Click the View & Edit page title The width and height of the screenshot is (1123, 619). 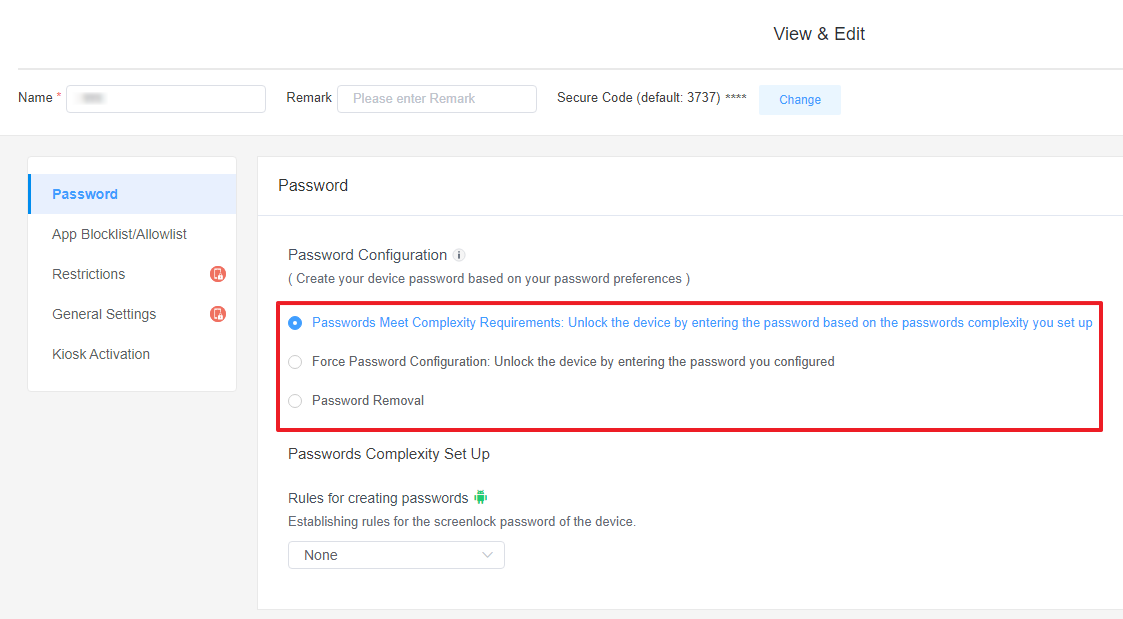tap(819, 33)
